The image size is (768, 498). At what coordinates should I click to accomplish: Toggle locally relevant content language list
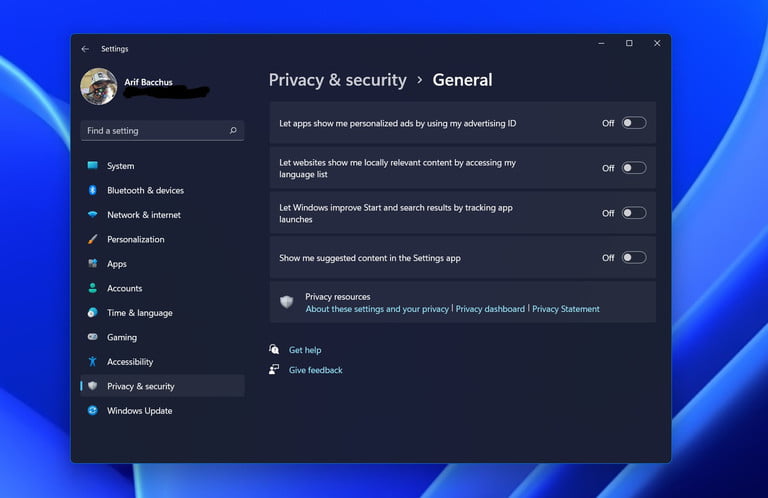pos(634,168)
